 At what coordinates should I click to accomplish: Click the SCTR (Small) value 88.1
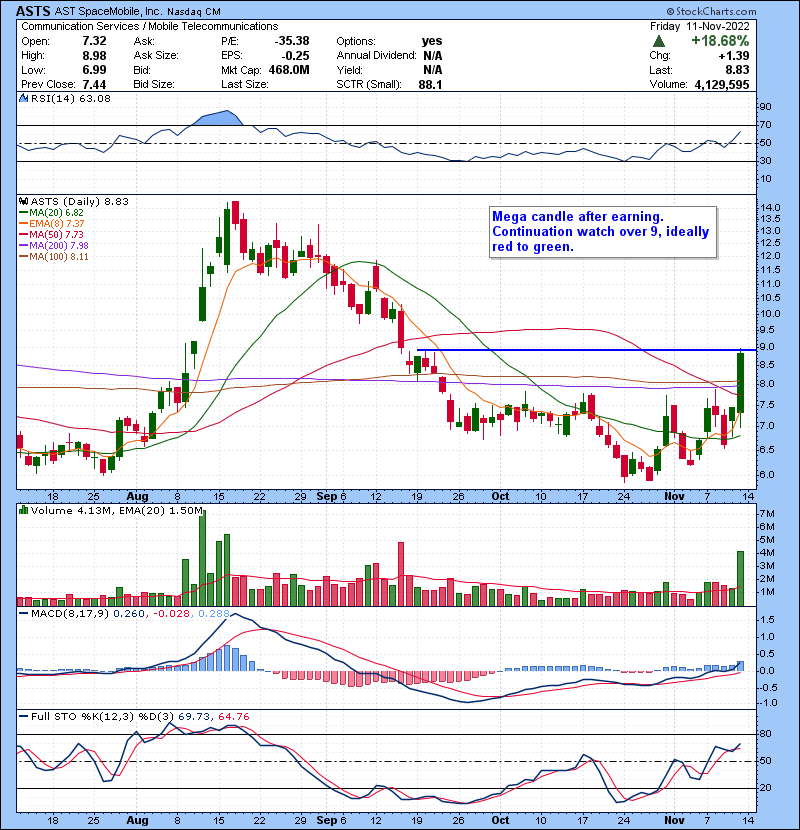click(430, 85)
